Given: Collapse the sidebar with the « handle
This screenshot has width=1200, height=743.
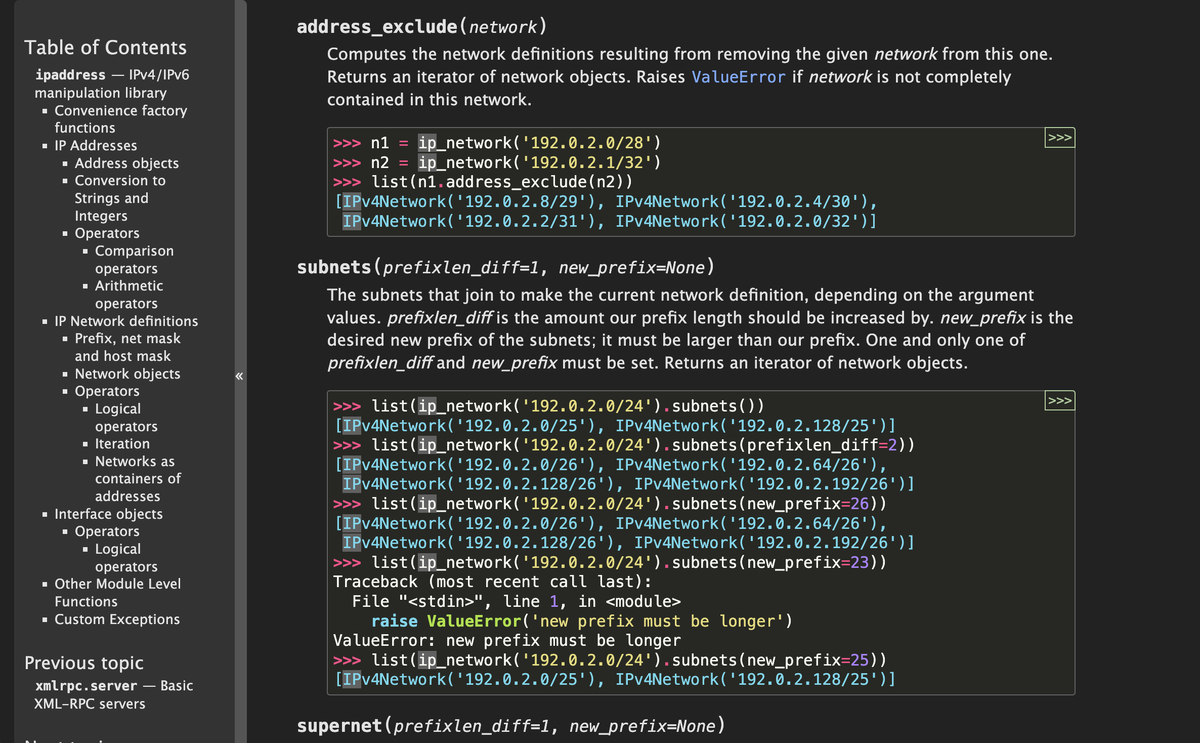Looking at the screenshot, I should pyautogui.click(x=240, y=377).
